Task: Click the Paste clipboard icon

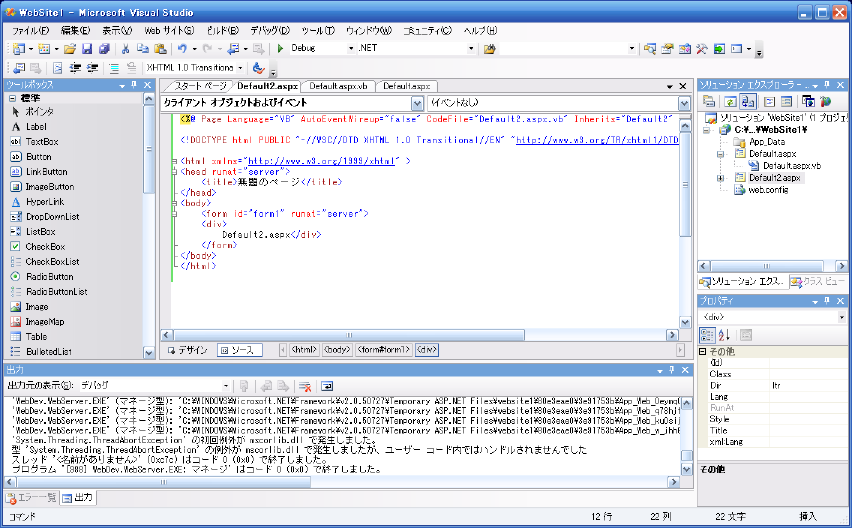Action: (x=160, y=49)
